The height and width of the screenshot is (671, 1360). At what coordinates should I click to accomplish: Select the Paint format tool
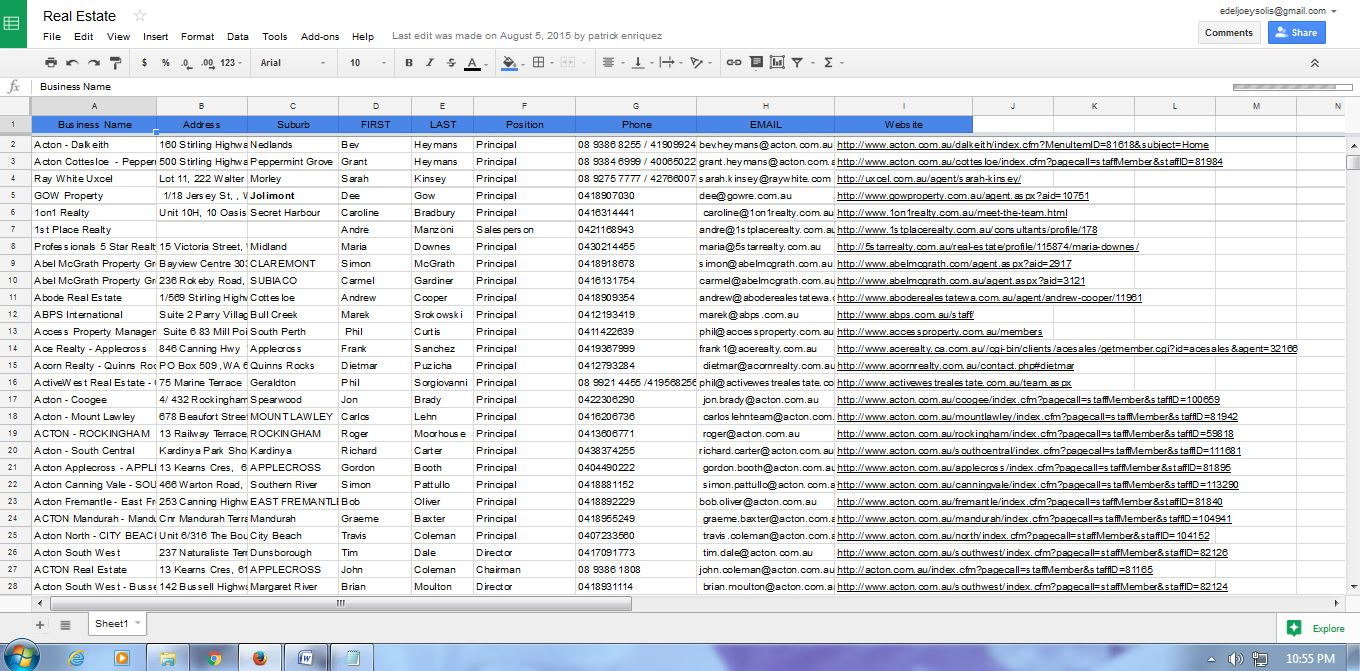(x=115, y=62)
